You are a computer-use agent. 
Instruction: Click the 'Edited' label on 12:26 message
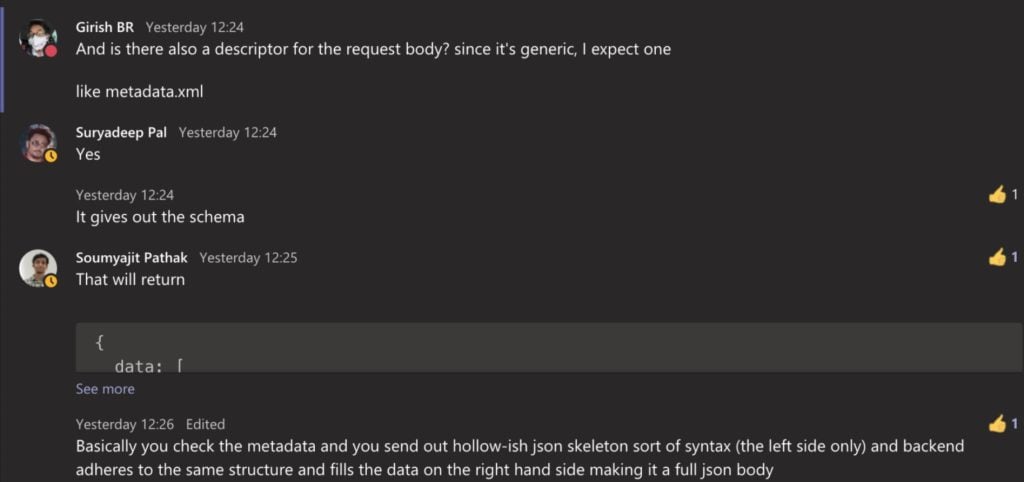coord(205,425)
